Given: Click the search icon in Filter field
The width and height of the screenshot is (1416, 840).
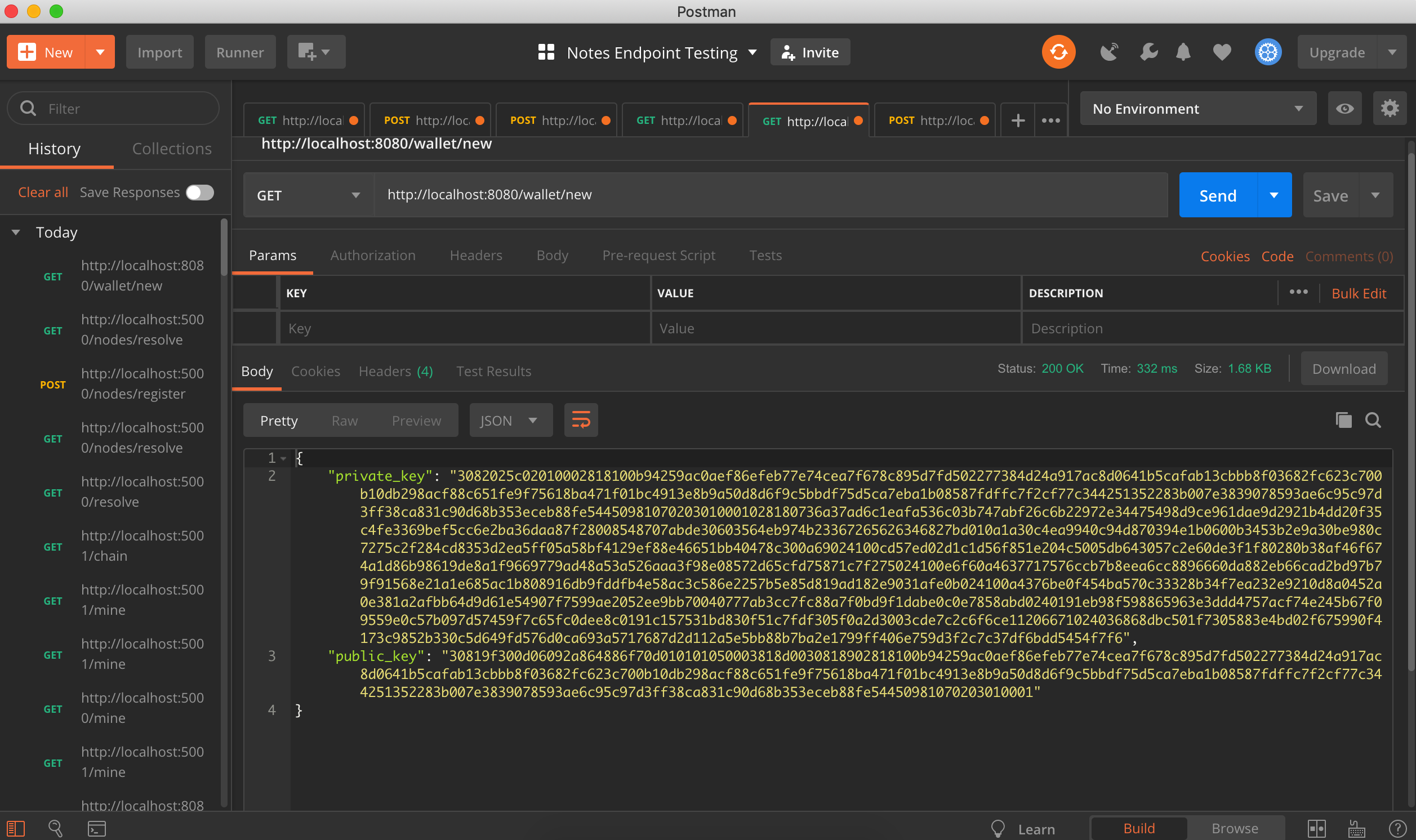Looking at the screenshot, I should coord(28,108).
